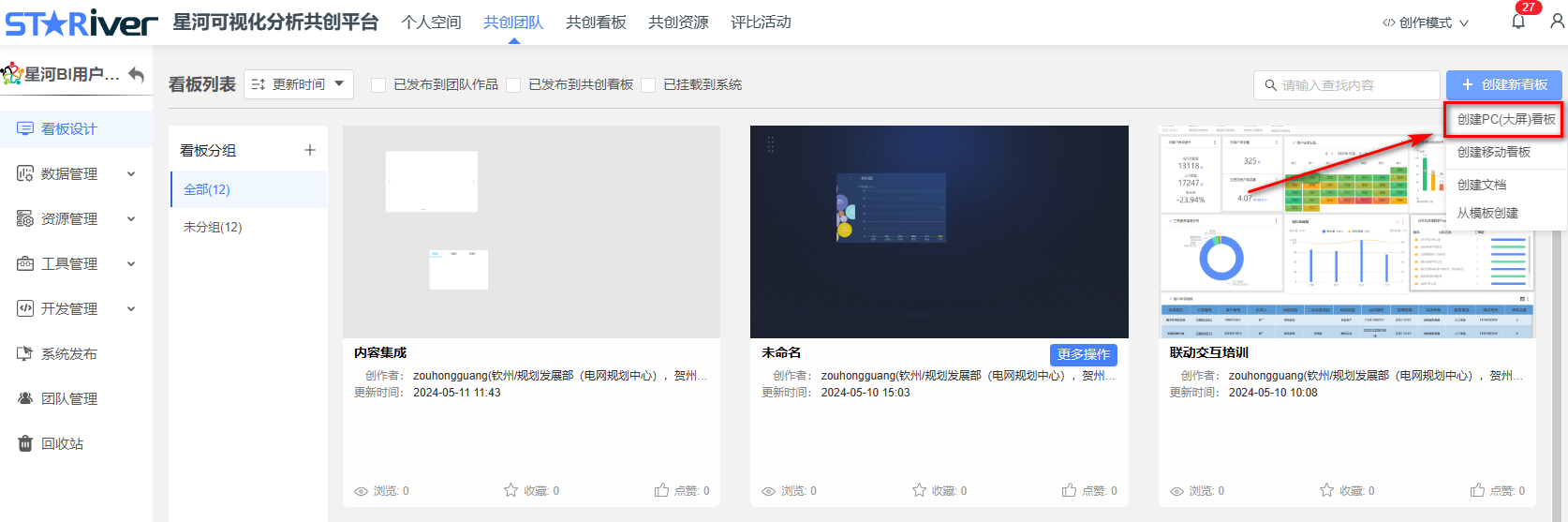
Task: Click the 创建新看板 button
Action: (x=1503, y=84)
